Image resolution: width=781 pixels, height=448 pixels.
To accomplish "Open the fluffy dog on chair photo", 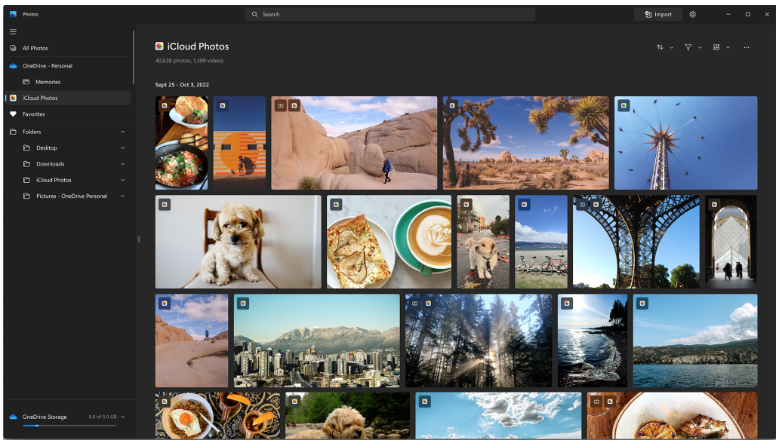I will (238, 242).
